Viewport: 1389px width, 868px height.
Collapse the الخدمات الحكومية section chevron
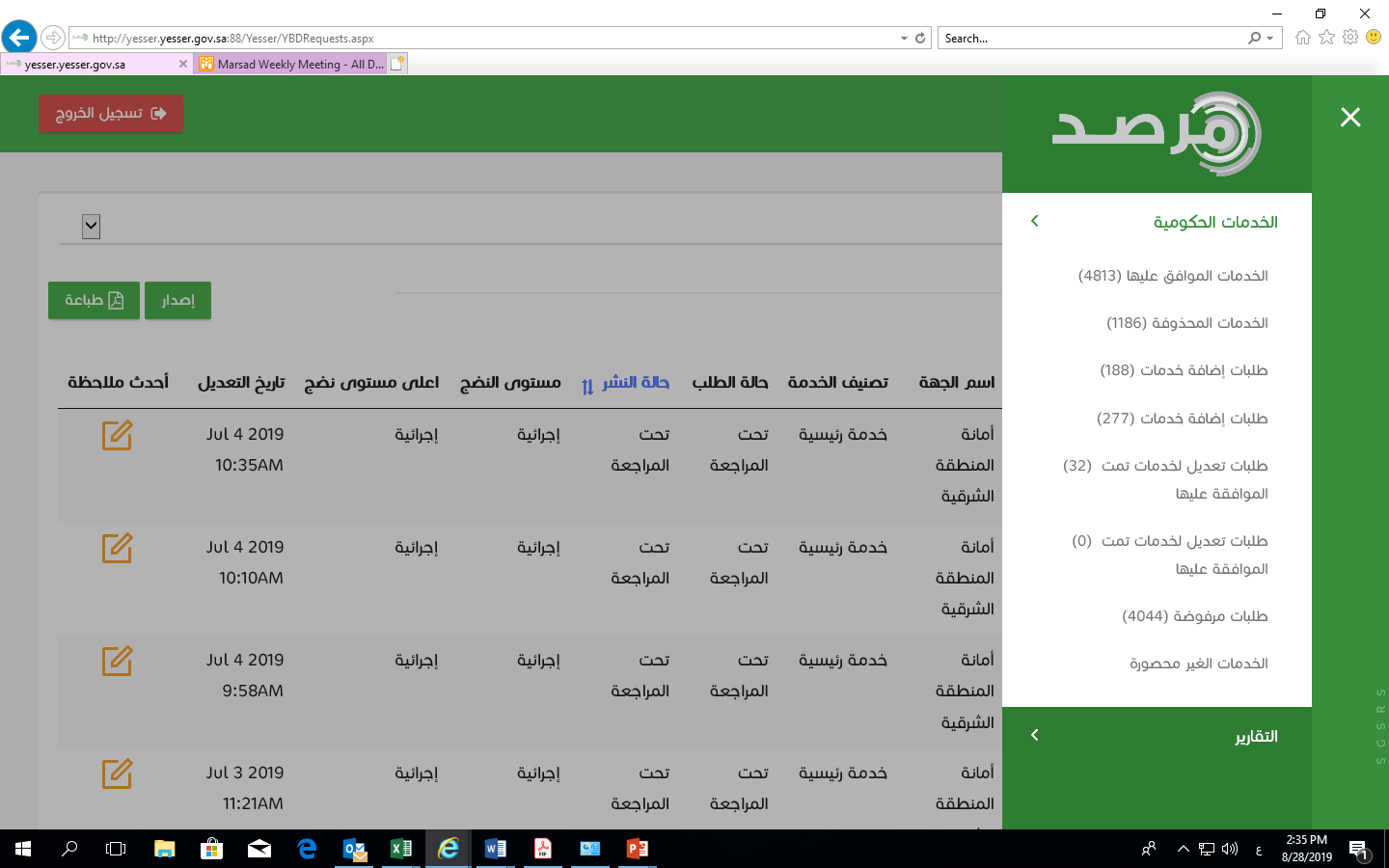(1035, 221)
